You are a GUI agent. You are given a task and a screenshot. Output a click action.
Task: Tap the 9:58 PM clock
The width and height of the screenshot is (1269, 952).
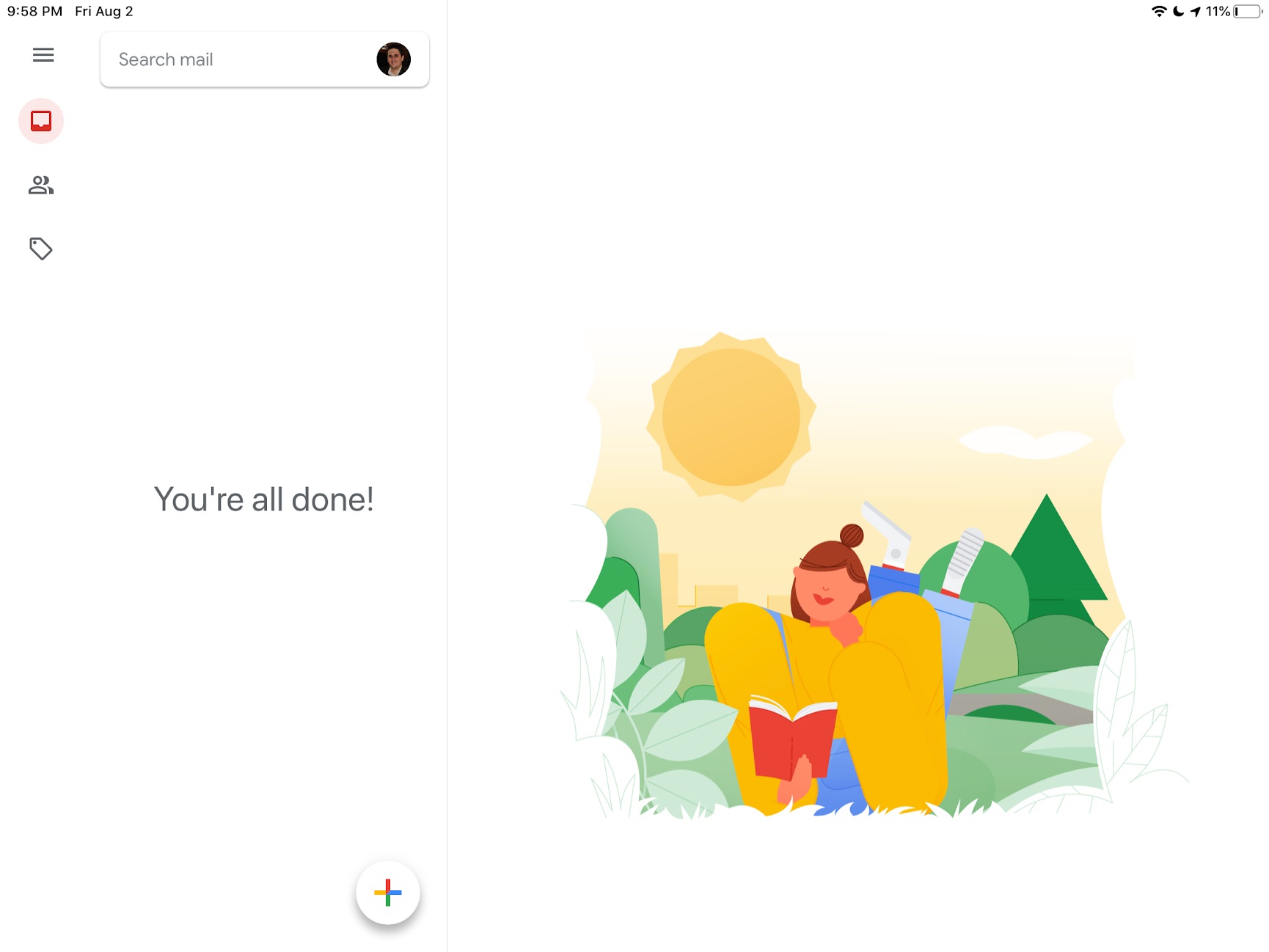[x=34, y=11]
